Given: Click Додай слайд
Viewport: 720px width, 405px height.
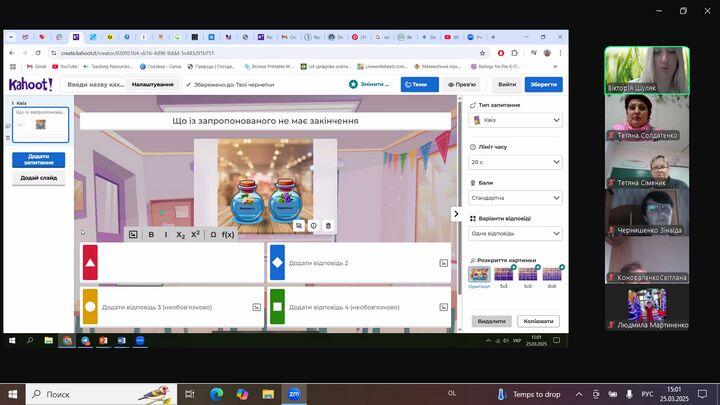Looking at the screenshot, I should [x=39, y=178].
